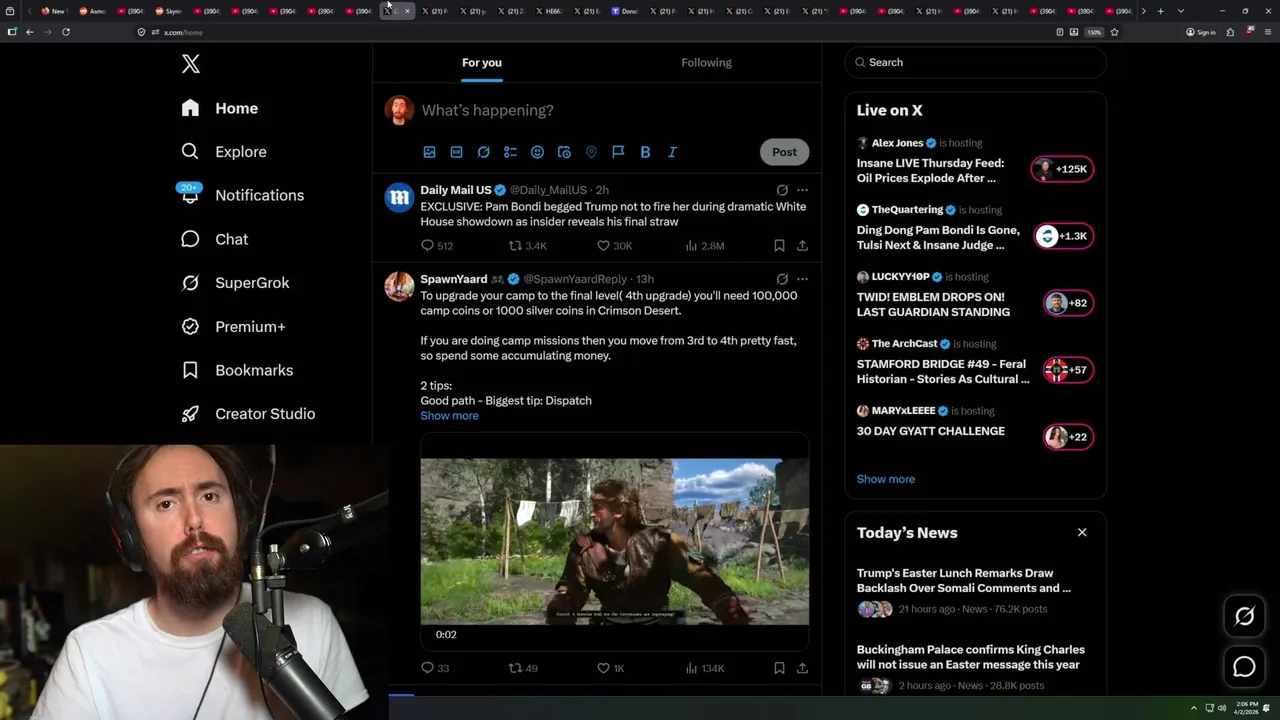Open more options on SpawnYaard post
The width and height of the screenshot is (1280, 720).
click(802, 279)
